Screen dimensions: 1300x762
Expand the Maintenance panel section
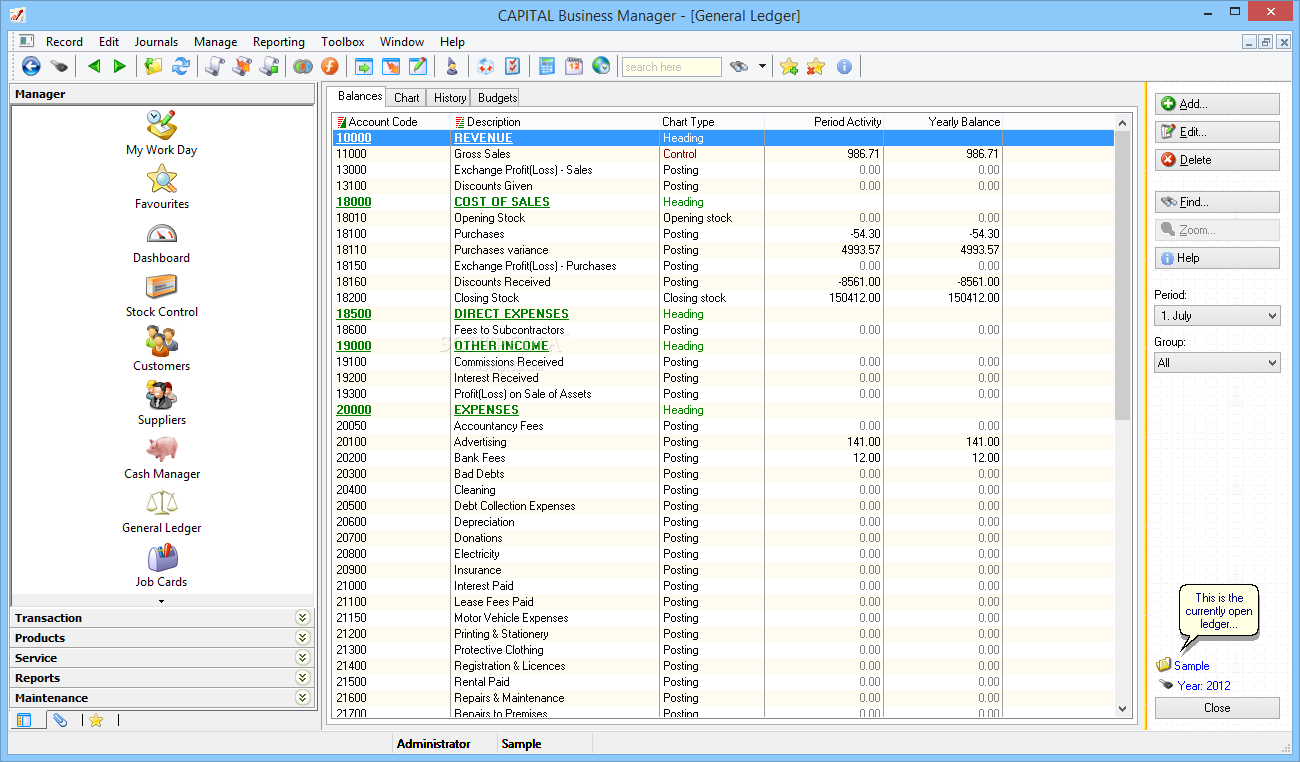[x=302, y=698]
